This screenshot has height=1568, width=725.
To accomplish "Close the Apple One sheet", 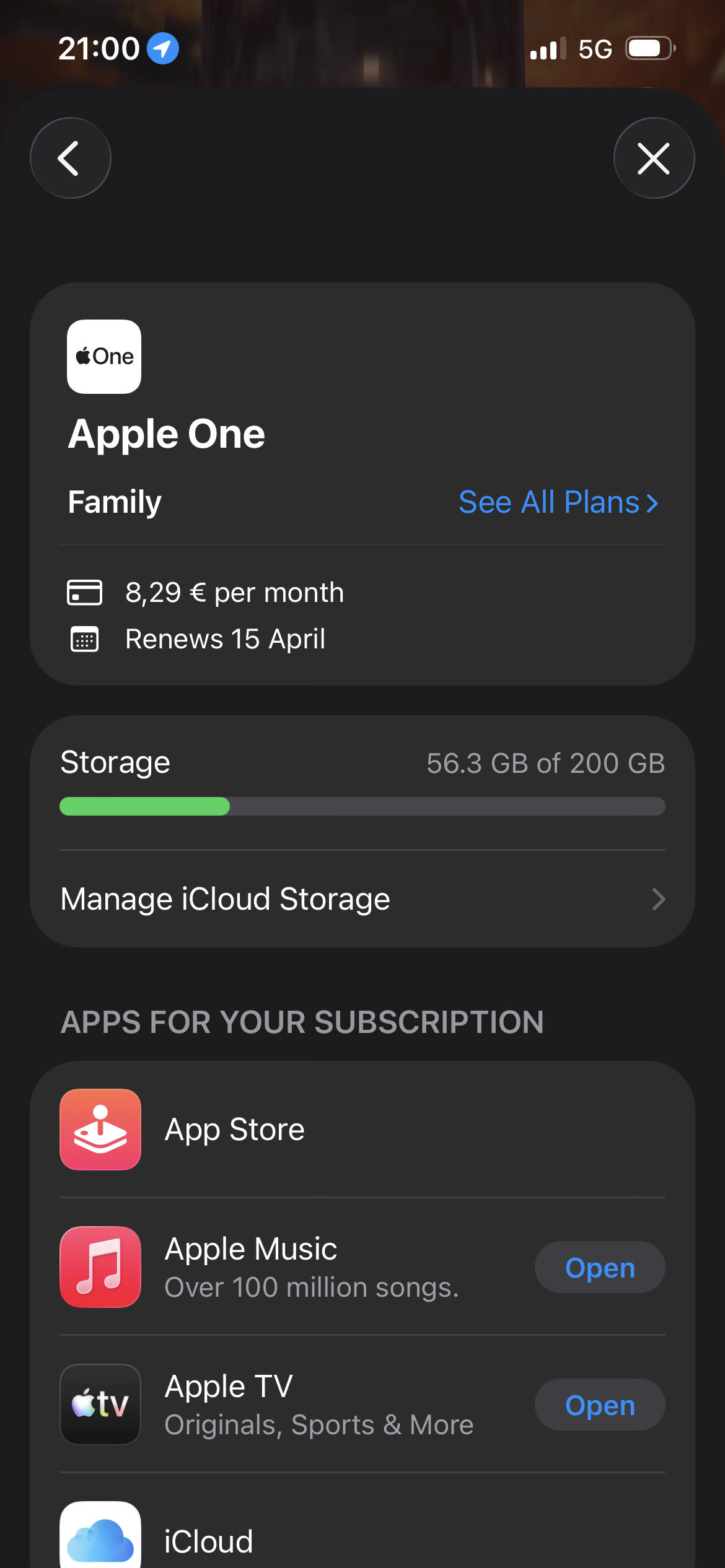I will click(x=654, y=158).
